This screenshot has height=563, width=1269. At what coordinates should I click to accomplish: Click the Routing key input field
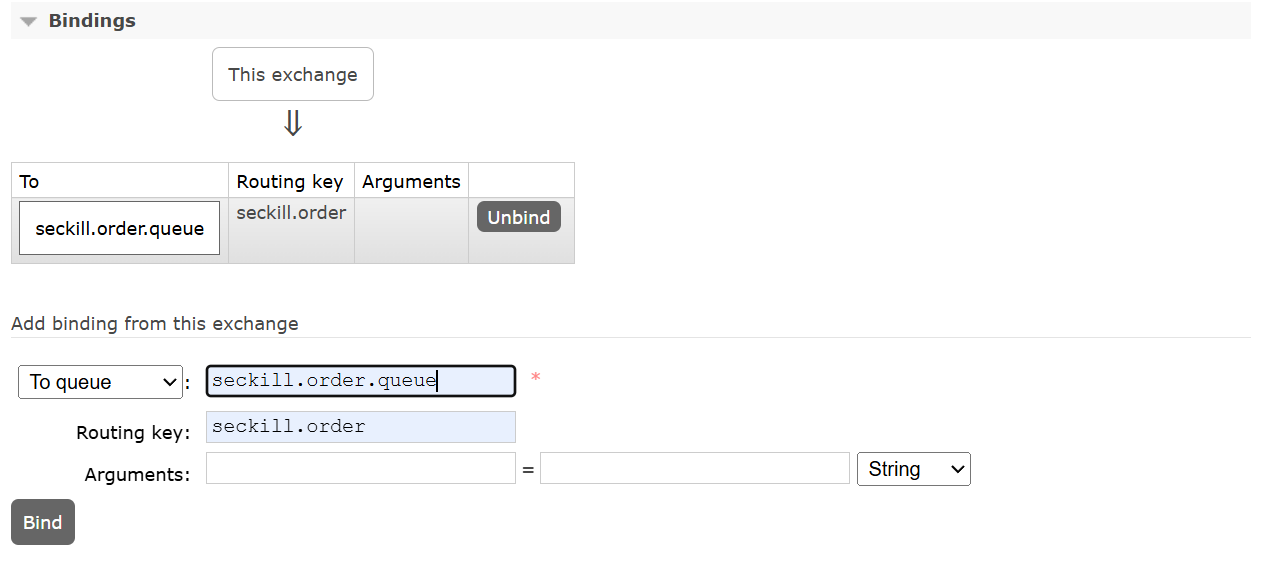tap(361, 427)
